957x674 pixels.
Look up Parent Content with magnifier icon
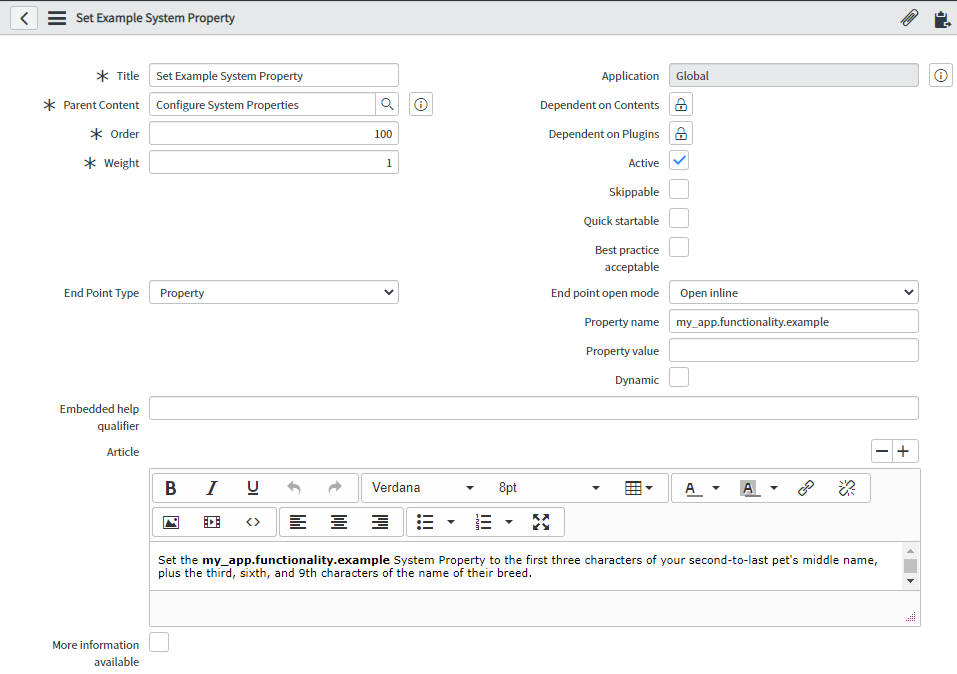pyautogui.click(x=387, y=105)
